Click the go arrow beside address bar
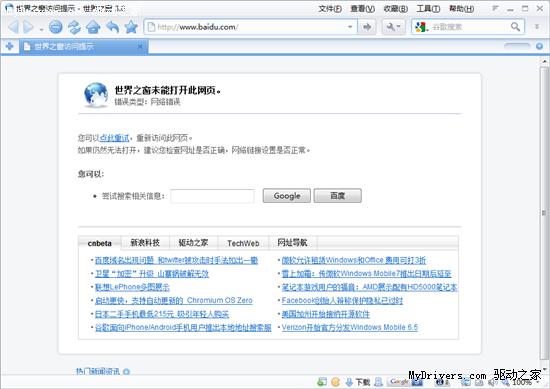 point(367,27)
